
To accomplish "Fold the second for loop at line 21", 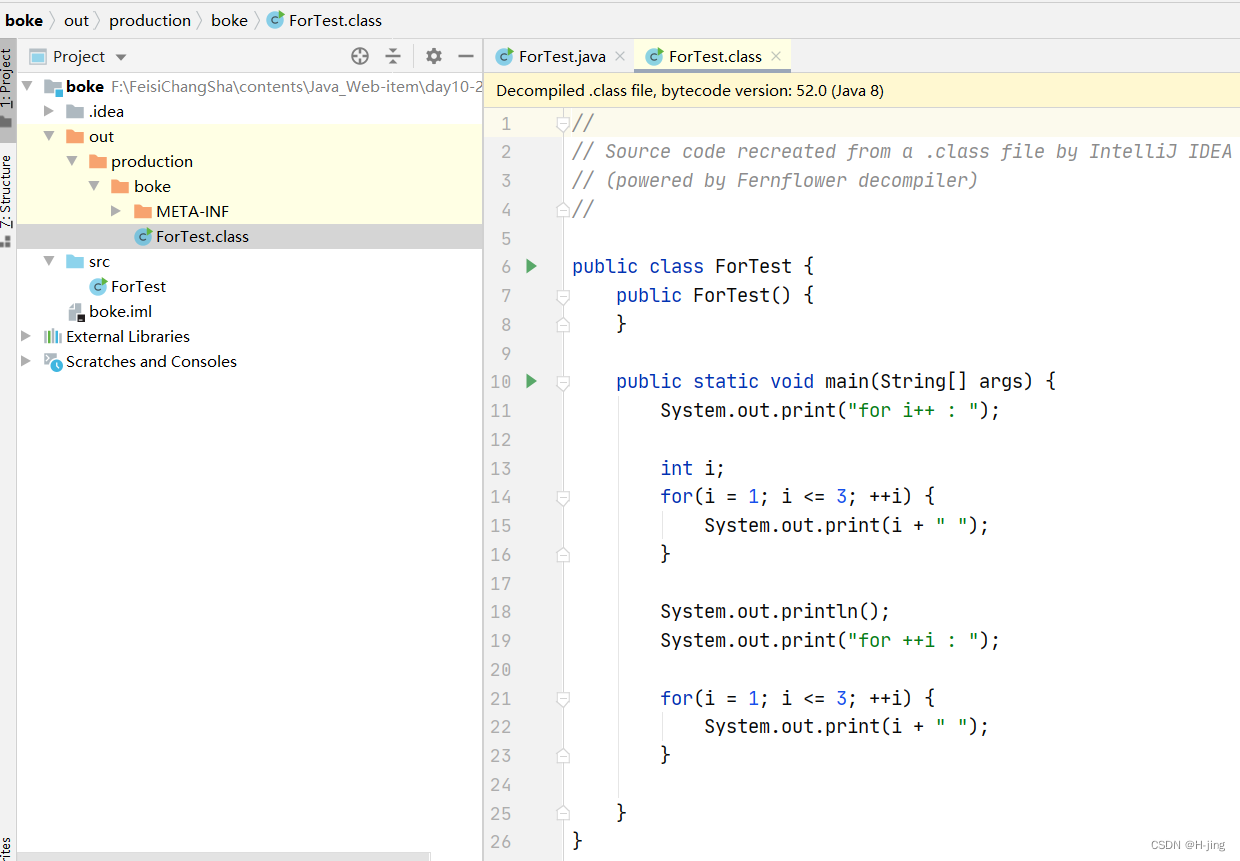I will coord(563,698).
